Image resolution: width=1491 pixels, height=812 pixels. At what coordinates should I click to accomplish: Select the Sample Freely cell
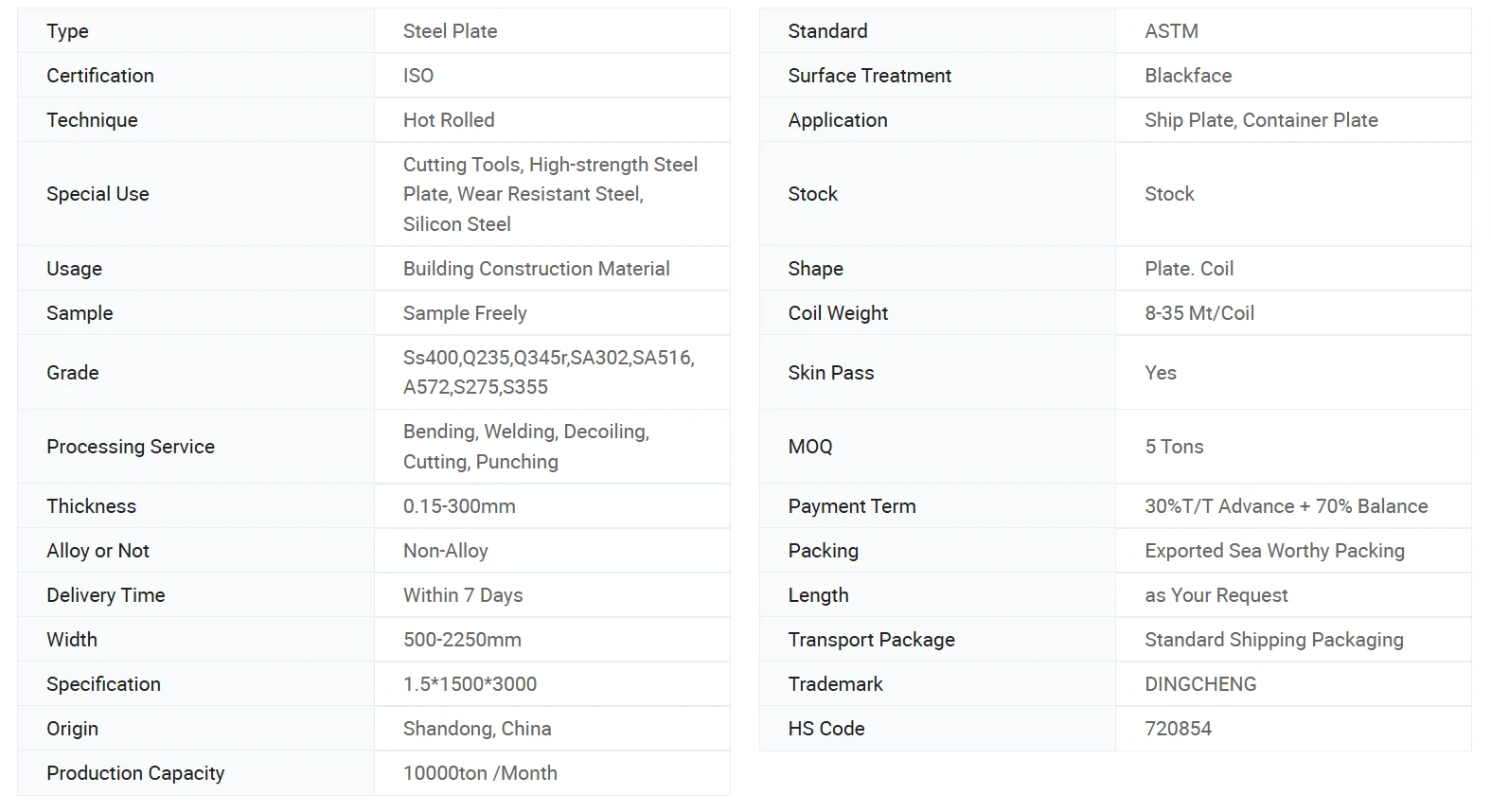[x=552, y=313]
